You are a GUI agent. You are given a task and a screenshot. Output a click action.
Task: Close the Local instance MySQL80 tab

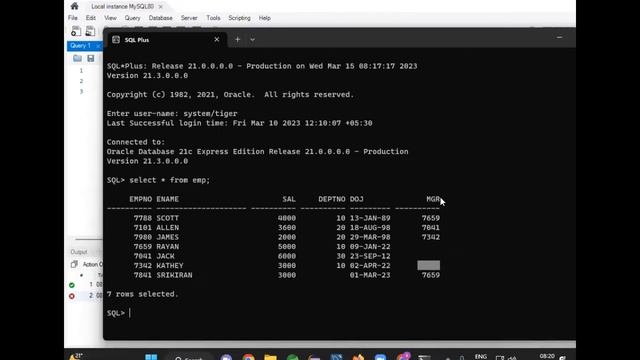pos(160,7)
